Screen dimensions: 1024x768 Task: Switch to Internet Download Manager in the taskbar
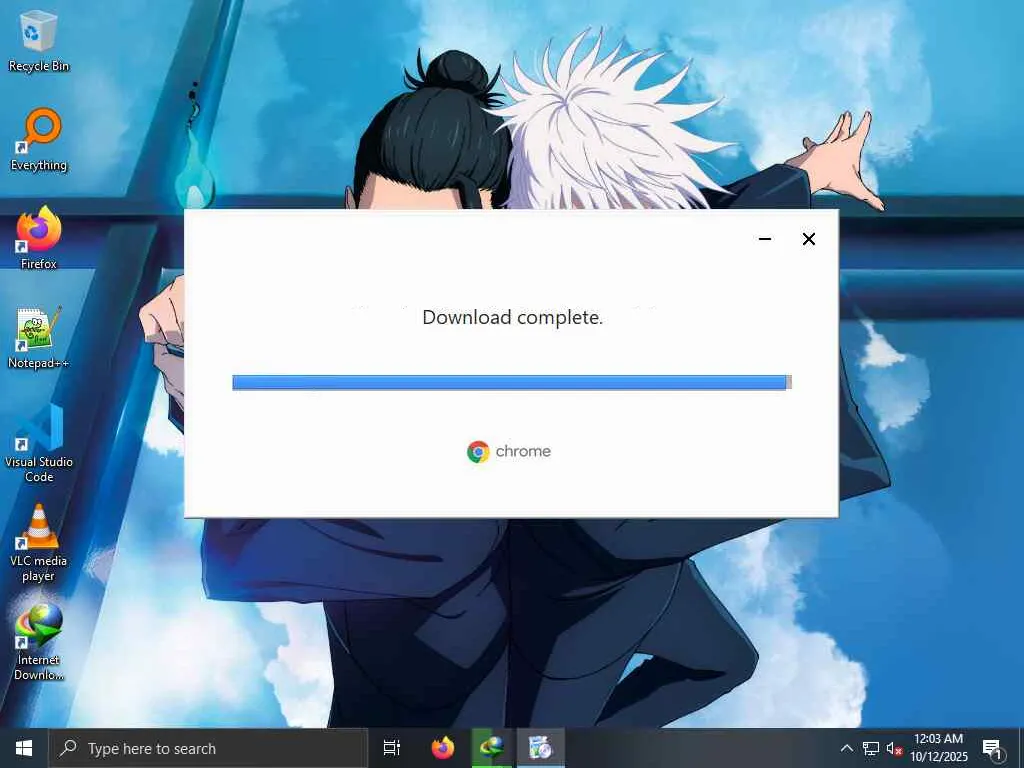click(492, 748)
